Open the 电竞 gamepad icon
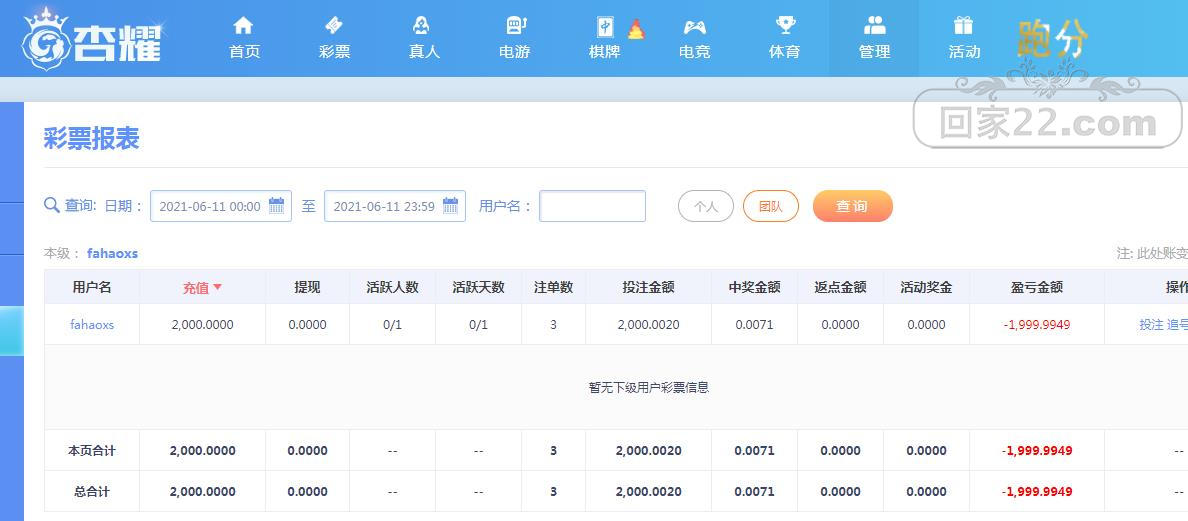Screen dimensions: 1188x521 (695, 27)
